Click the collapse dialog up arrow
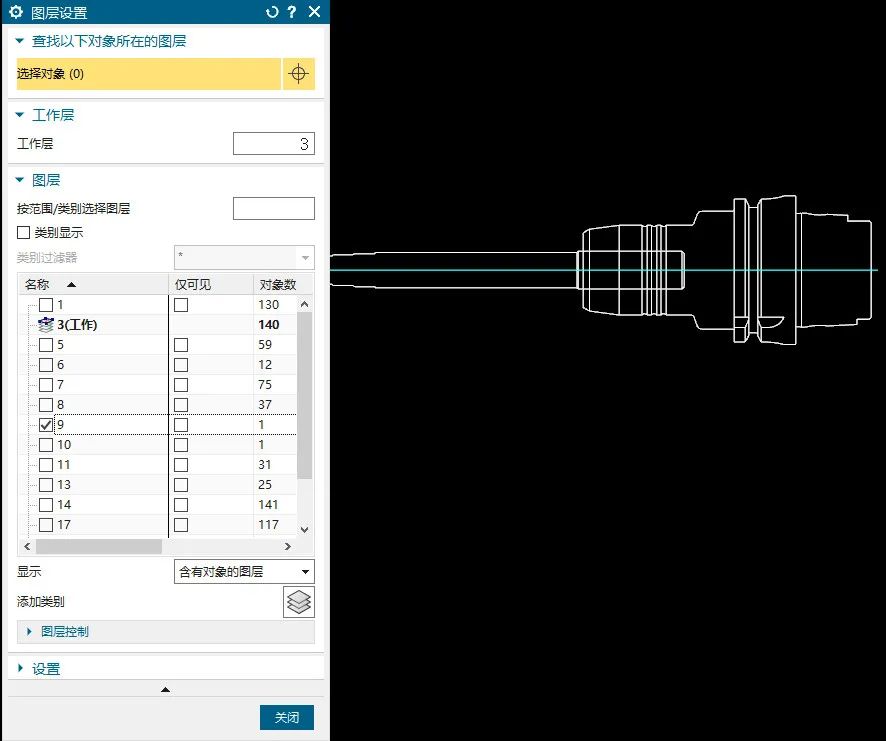This screenshot has width=886, height=741. pos(166,690)
